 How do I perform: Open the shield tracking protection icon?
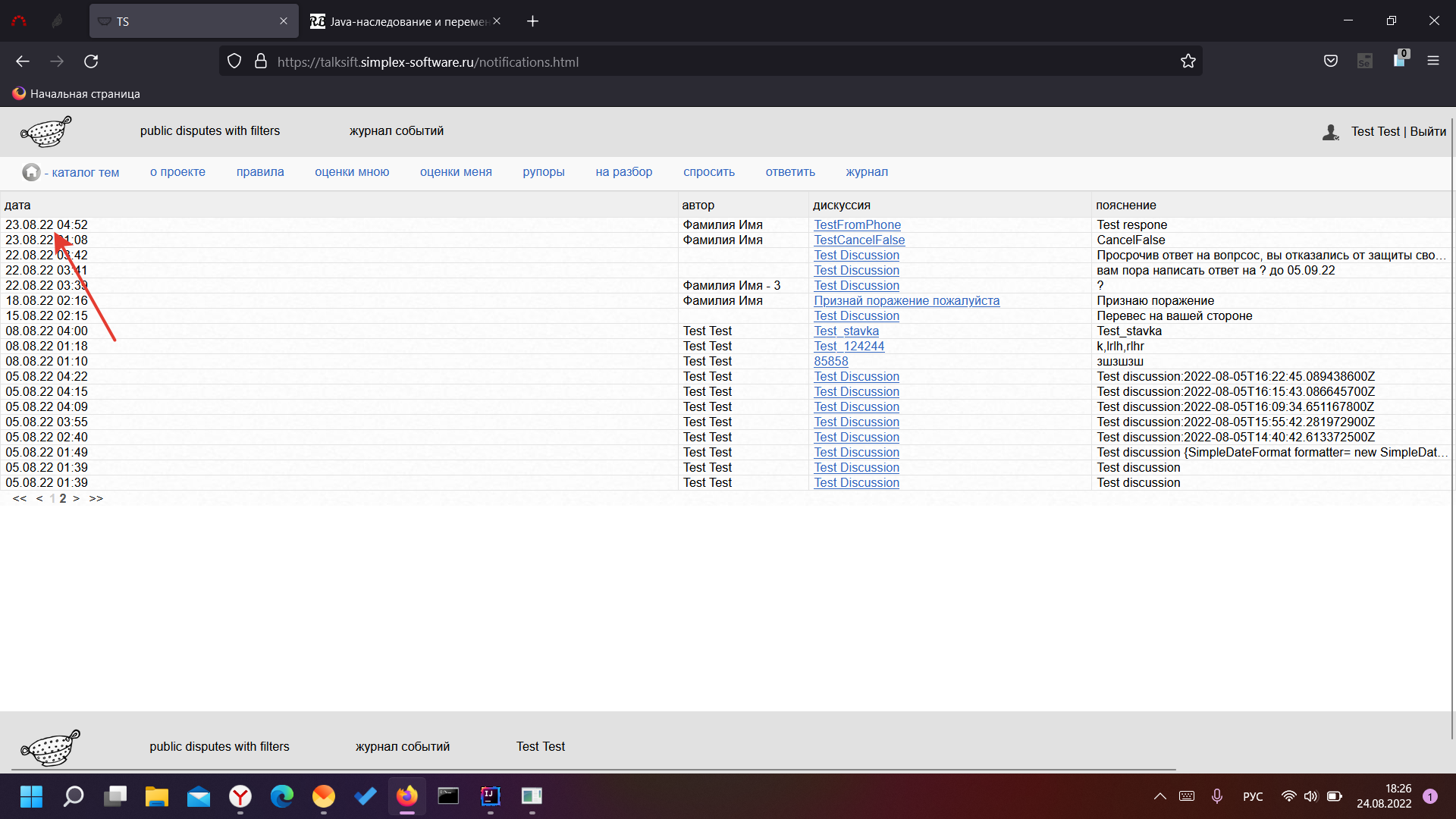pos(234,61)
